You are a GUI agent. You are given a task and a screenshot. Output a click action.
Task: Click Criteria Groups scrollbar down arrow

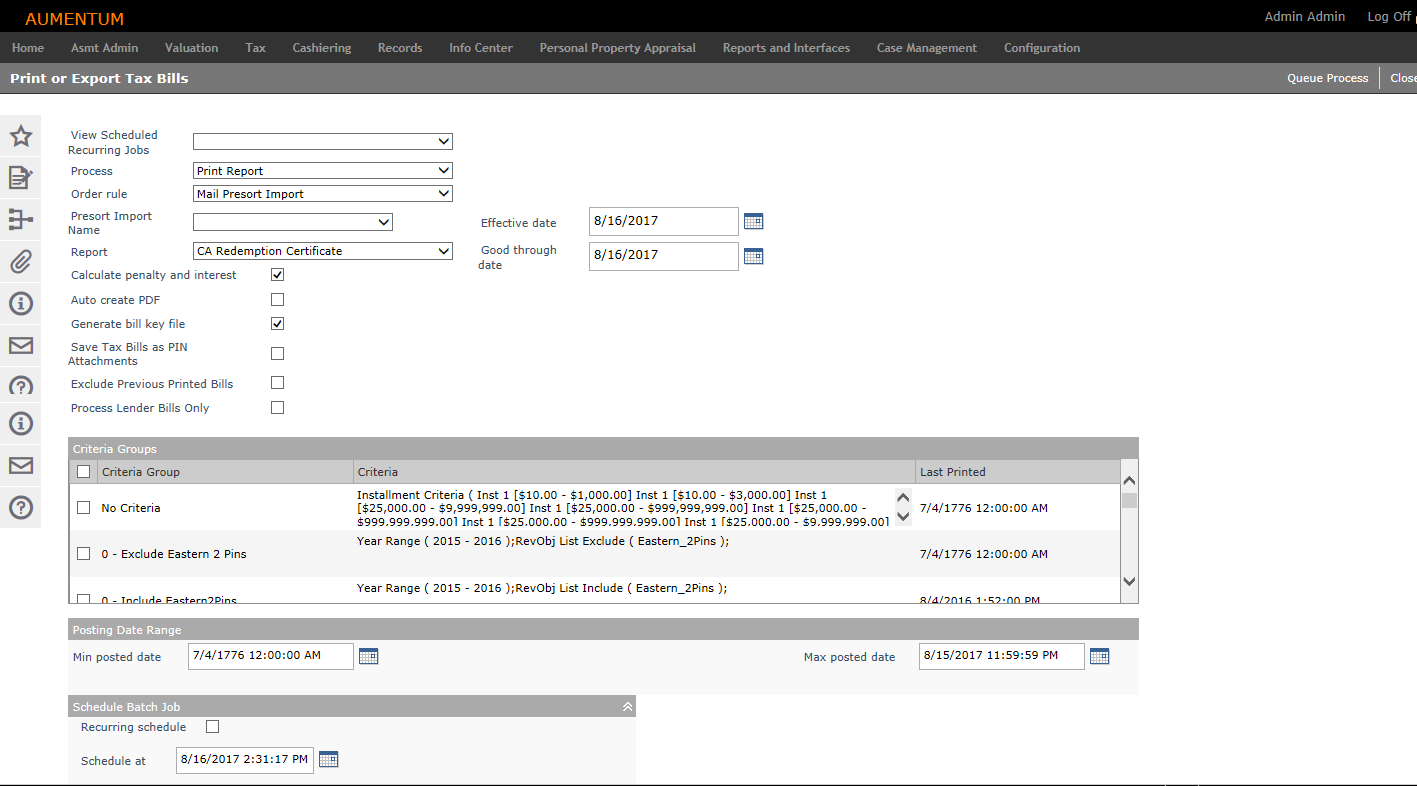point(1129,581)
